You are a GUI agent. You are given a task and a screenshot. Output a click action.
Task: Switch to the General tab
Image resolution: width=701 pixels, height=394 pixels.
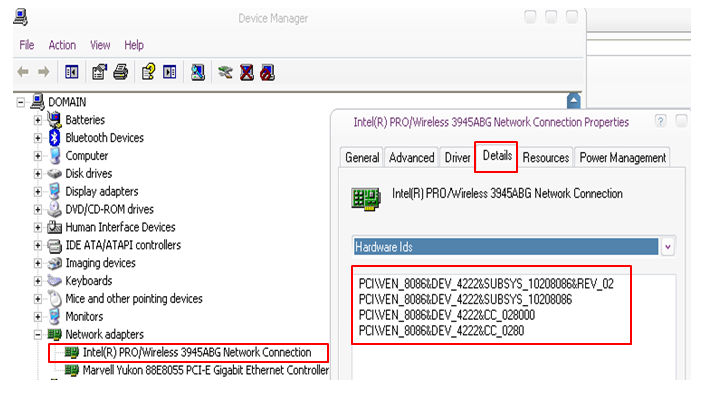(362, 157)
